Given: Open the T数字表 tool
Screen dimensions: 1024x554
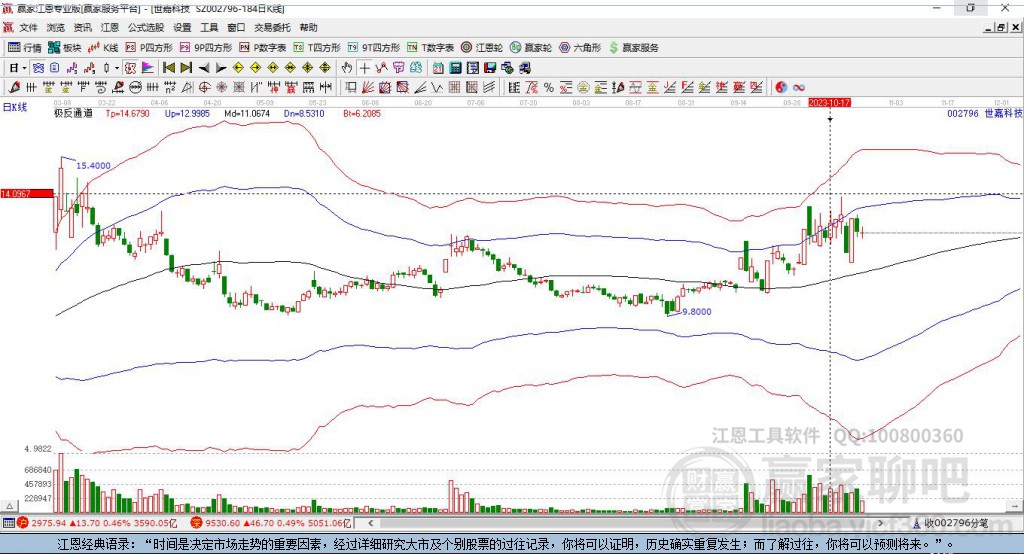Looking at the screenshot, I should (430, 48).
